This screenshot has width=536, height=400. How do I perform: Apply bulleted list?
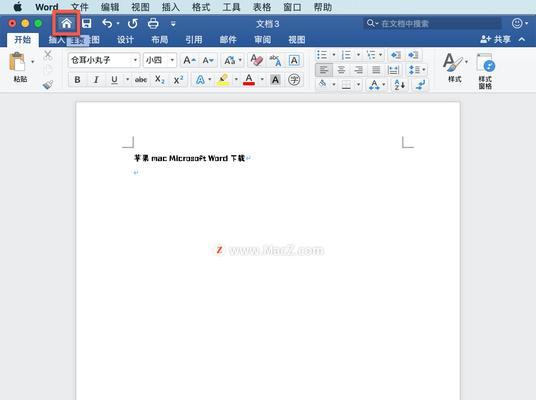pos(322,55)
